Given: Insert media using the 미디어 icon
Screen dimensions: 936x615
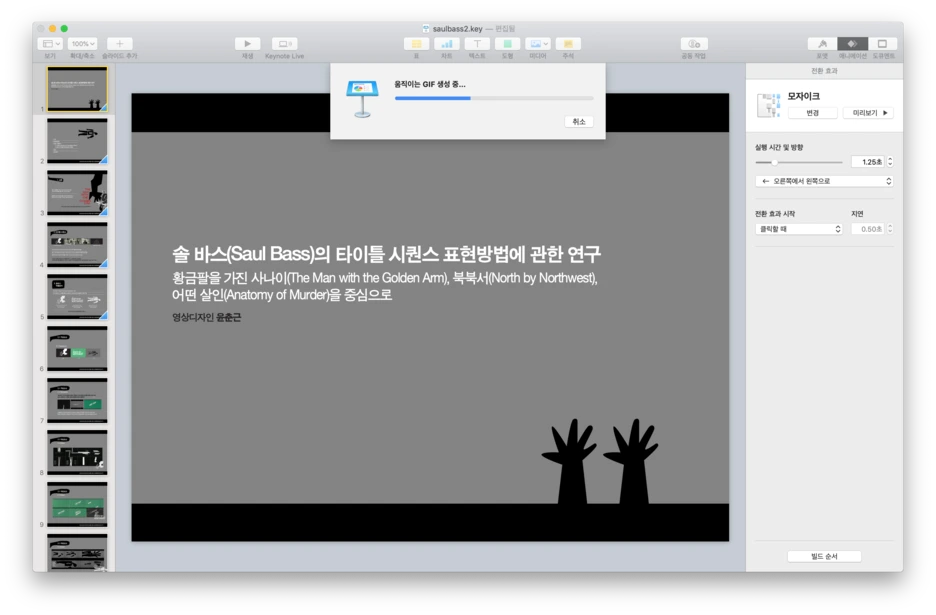Looking at the screenshot, I should pyautogui.click(x=534, y=43).
